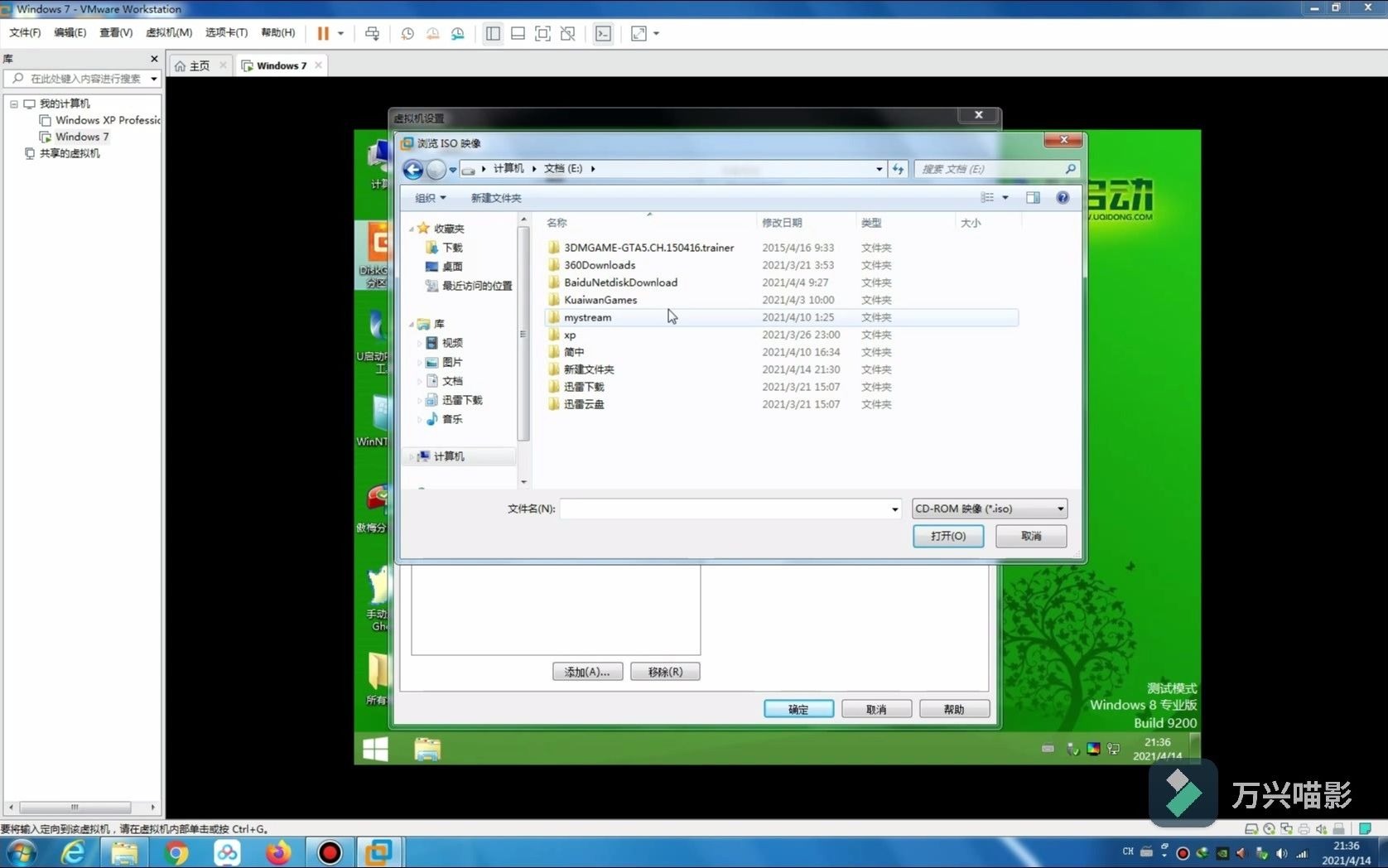Click the host volume speaker tray icon
Viewport: 1388px width, 868px height.
point(1281,853)
